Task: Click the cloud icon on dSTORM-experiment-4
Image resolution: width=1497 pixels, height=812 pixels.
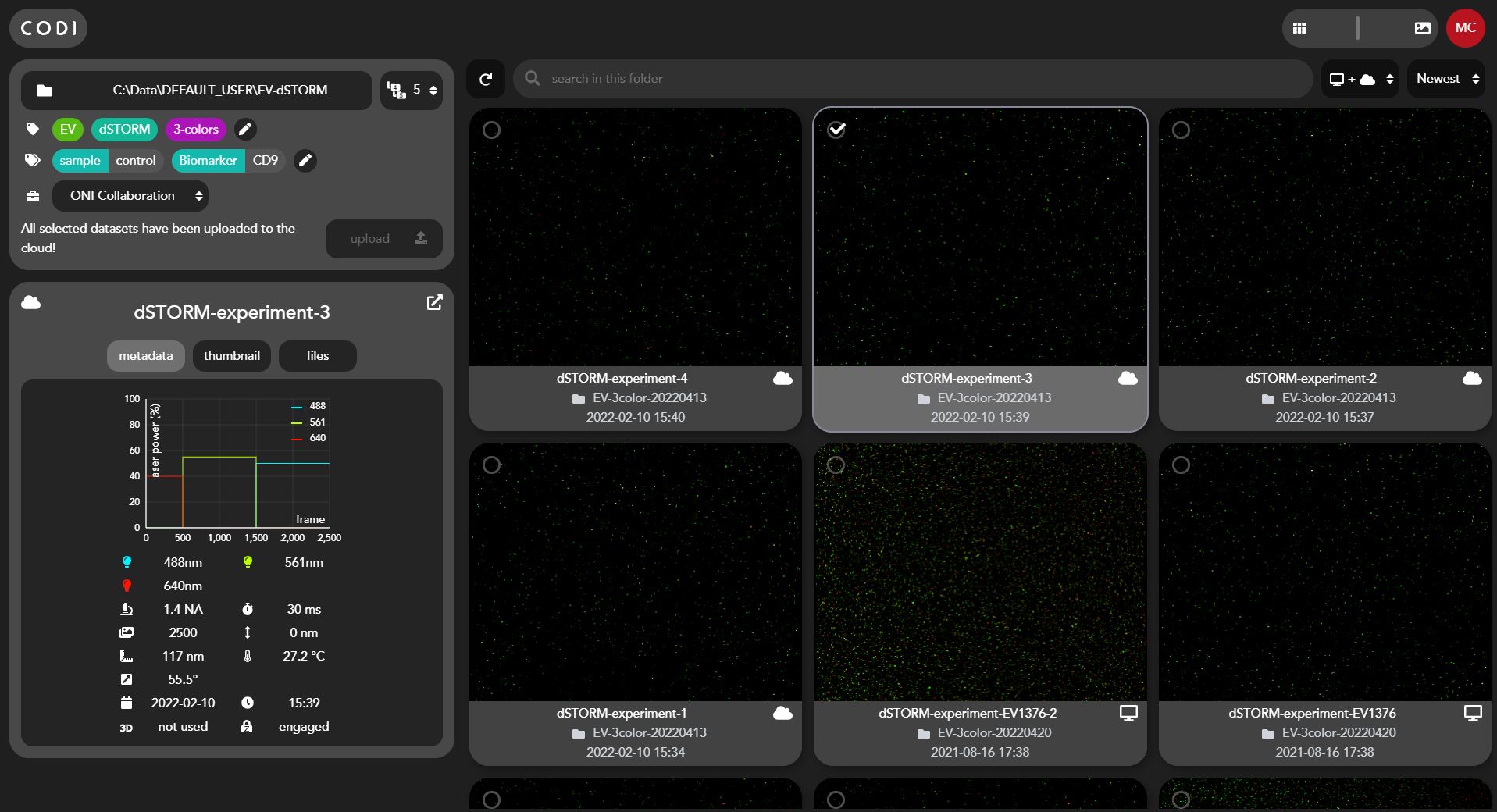Action: point(782,379)
